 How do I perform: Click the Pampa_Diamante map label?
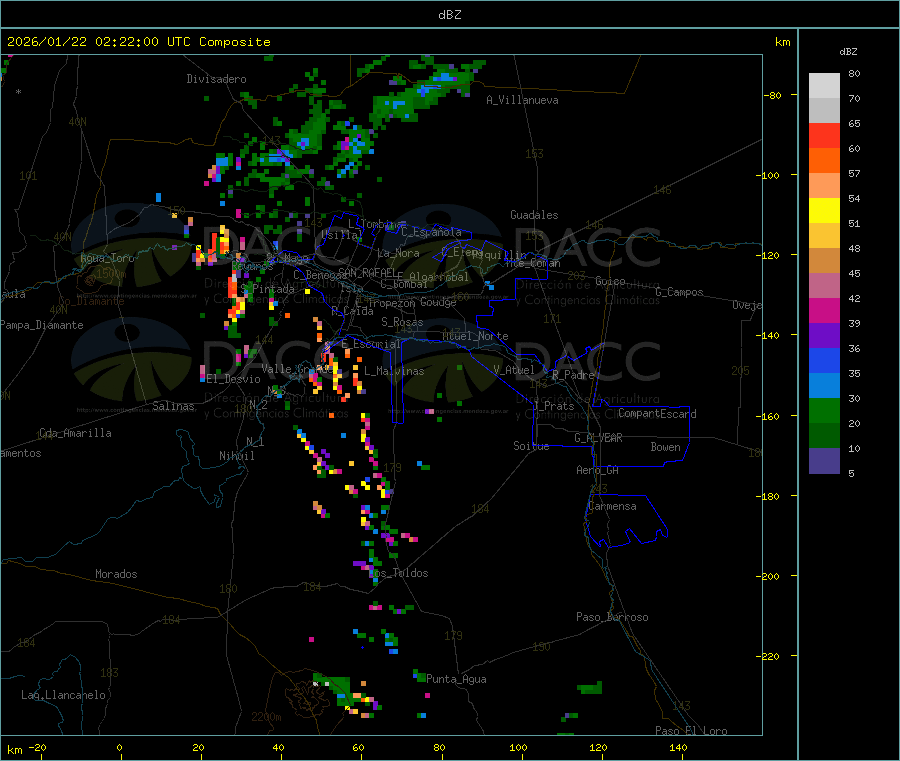pos(42,325)
